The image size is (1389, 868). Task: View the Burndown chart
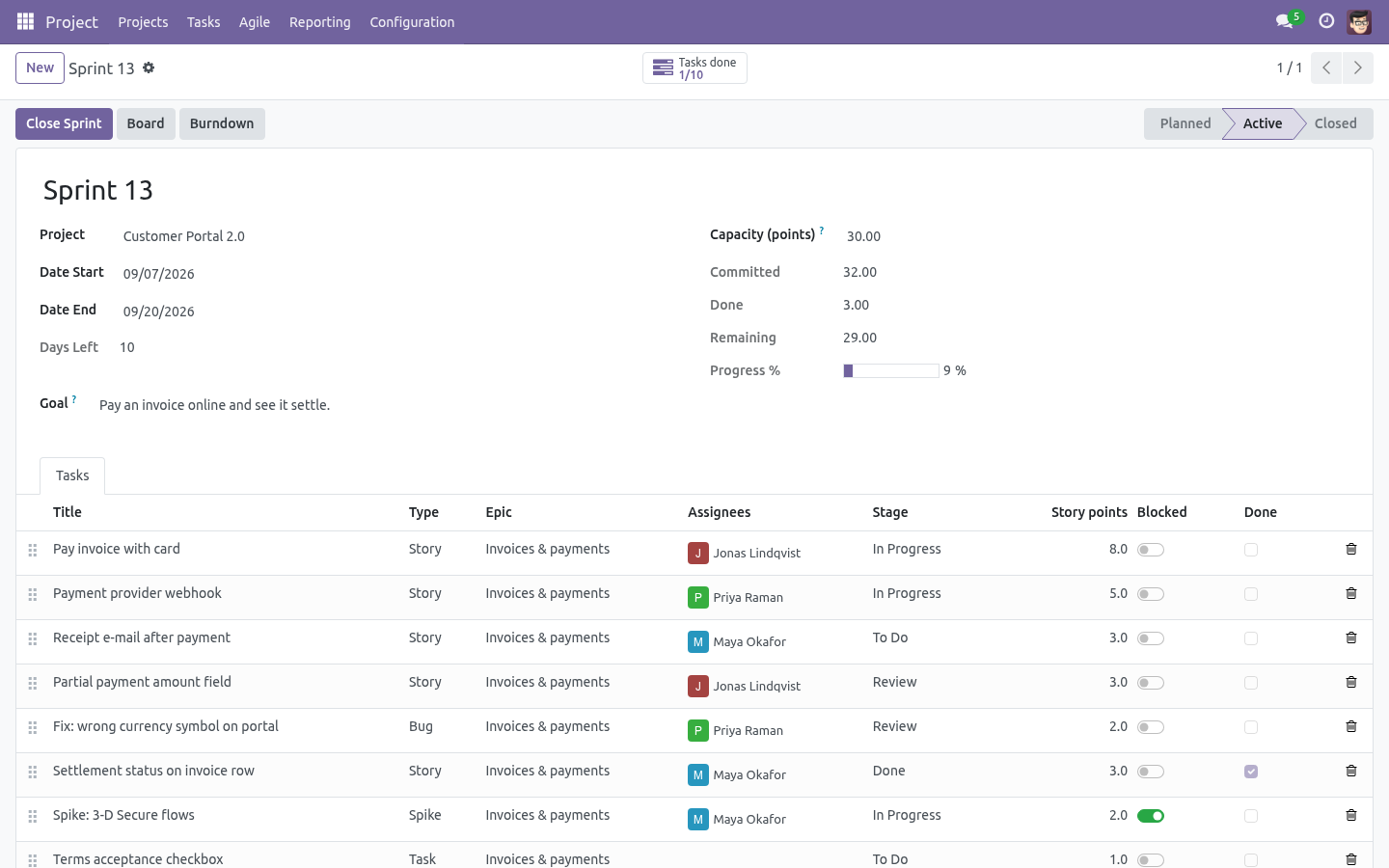coord(222,123)
